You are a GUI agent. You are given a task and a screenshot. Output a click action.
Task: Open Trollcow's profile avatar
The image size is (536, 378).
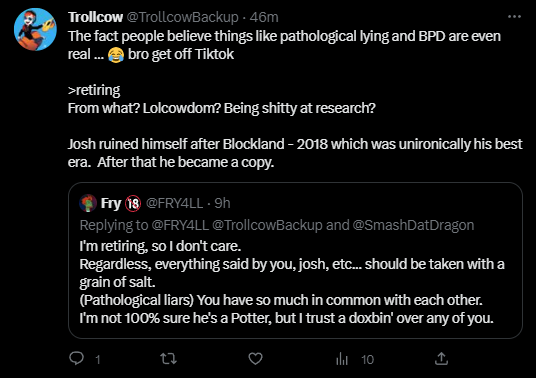point(35,29)
